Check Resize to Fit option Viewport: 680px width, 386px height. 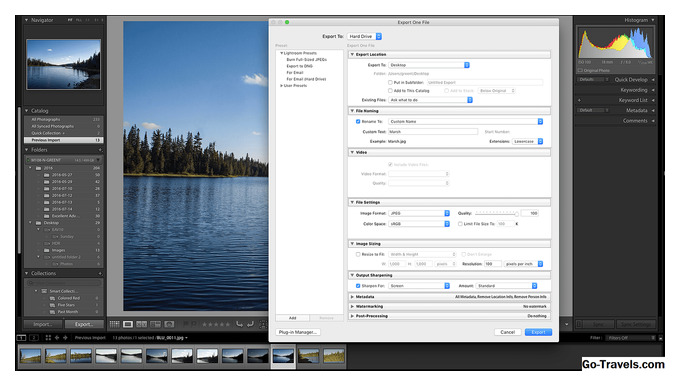pos(358,254)
